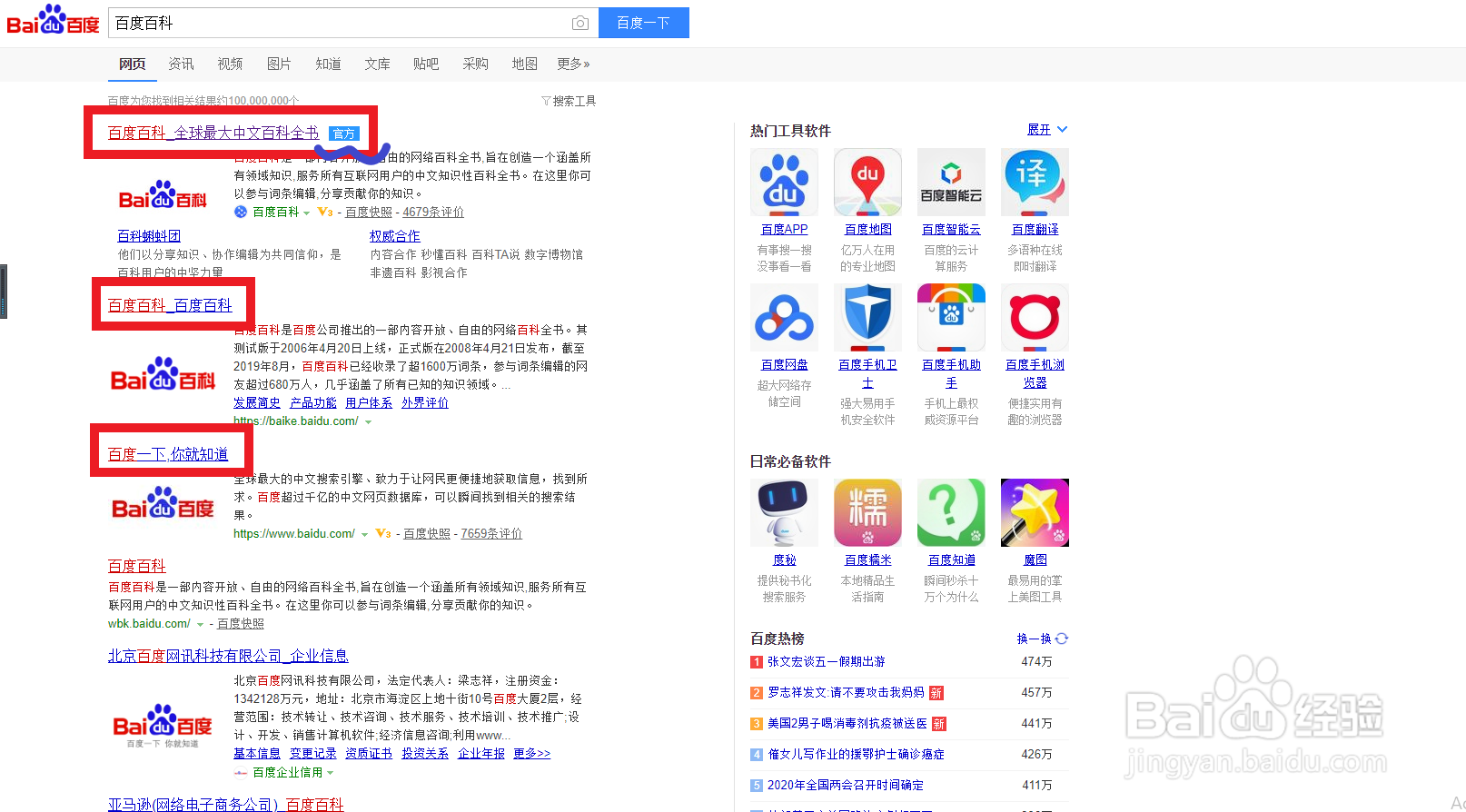
Task: Open 搜索工具 filter options
Action: click(x=569, y=101)
